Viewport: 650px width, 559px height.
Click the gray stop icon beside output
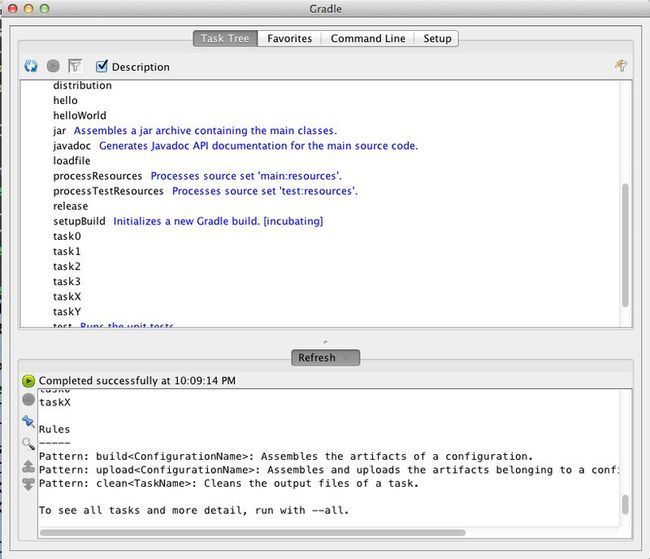28,400
